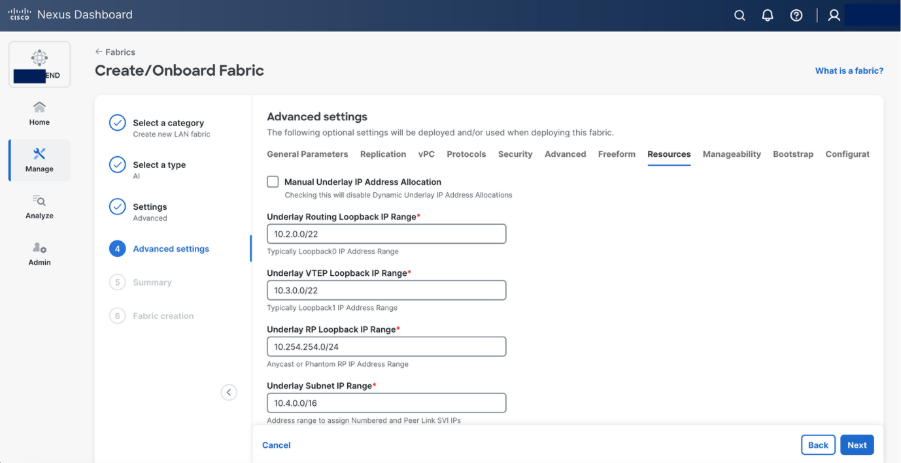Click the Back button

point(818,445)
